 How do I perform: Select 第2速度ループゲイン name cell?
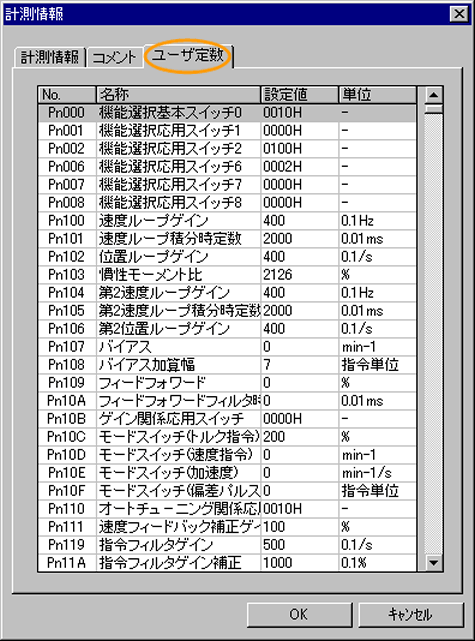coord(178,293)
